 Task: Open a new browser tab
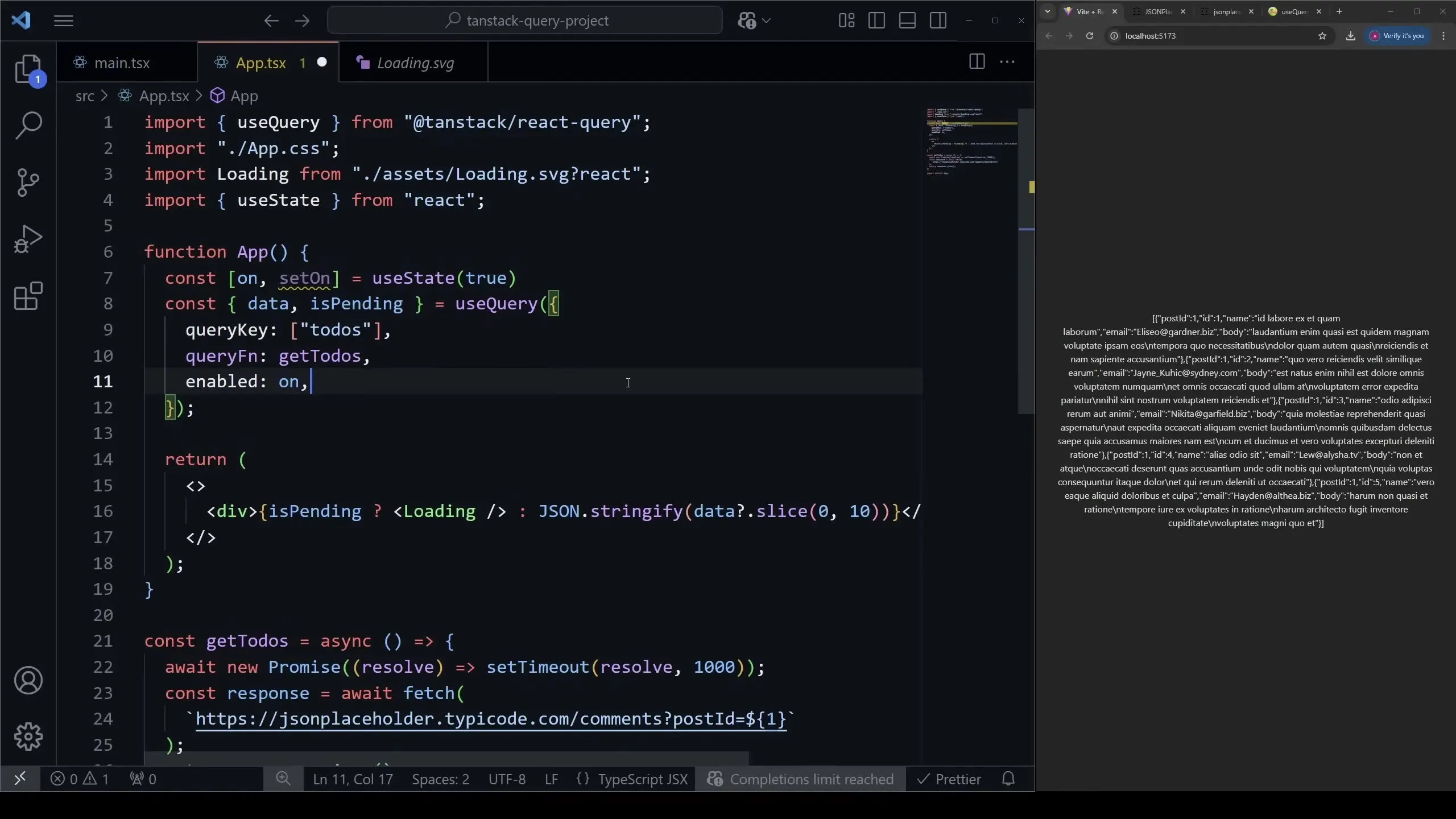(1339, 11)
